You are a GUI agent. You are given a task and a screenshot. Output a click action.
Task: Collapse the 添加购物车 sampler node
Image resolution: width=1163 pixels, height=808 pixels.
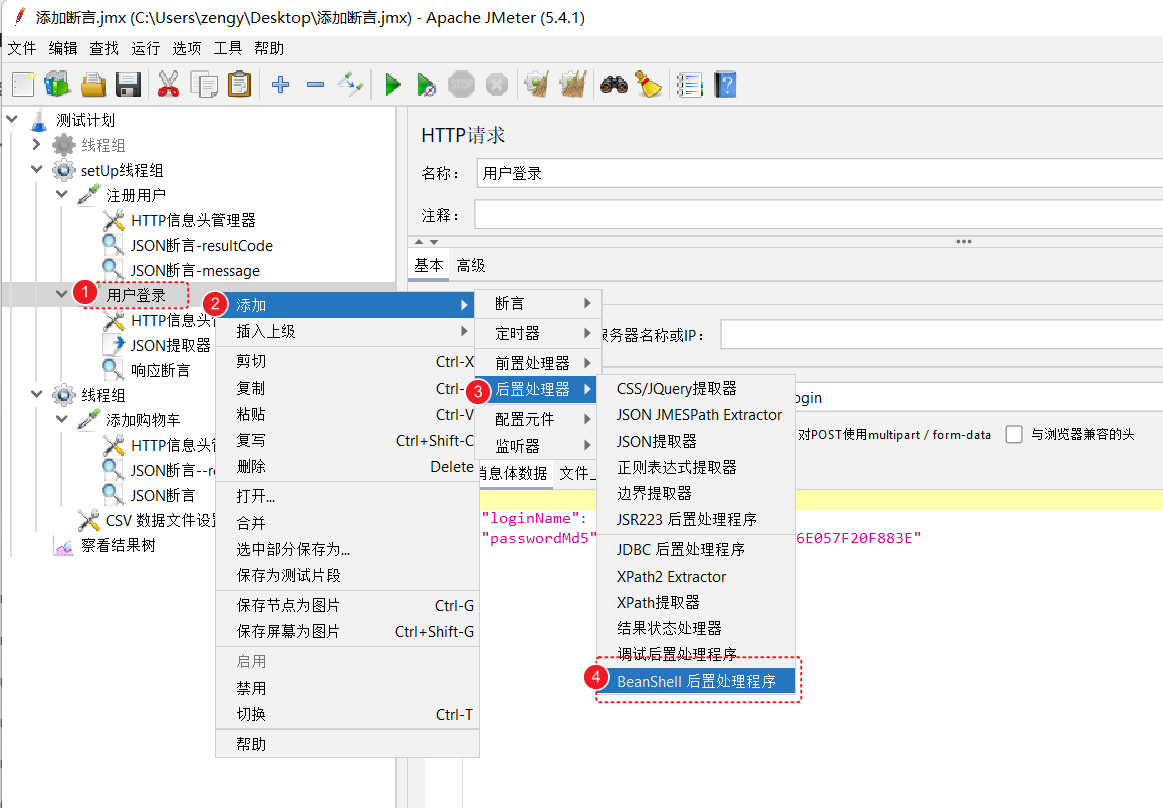[62, 419]
